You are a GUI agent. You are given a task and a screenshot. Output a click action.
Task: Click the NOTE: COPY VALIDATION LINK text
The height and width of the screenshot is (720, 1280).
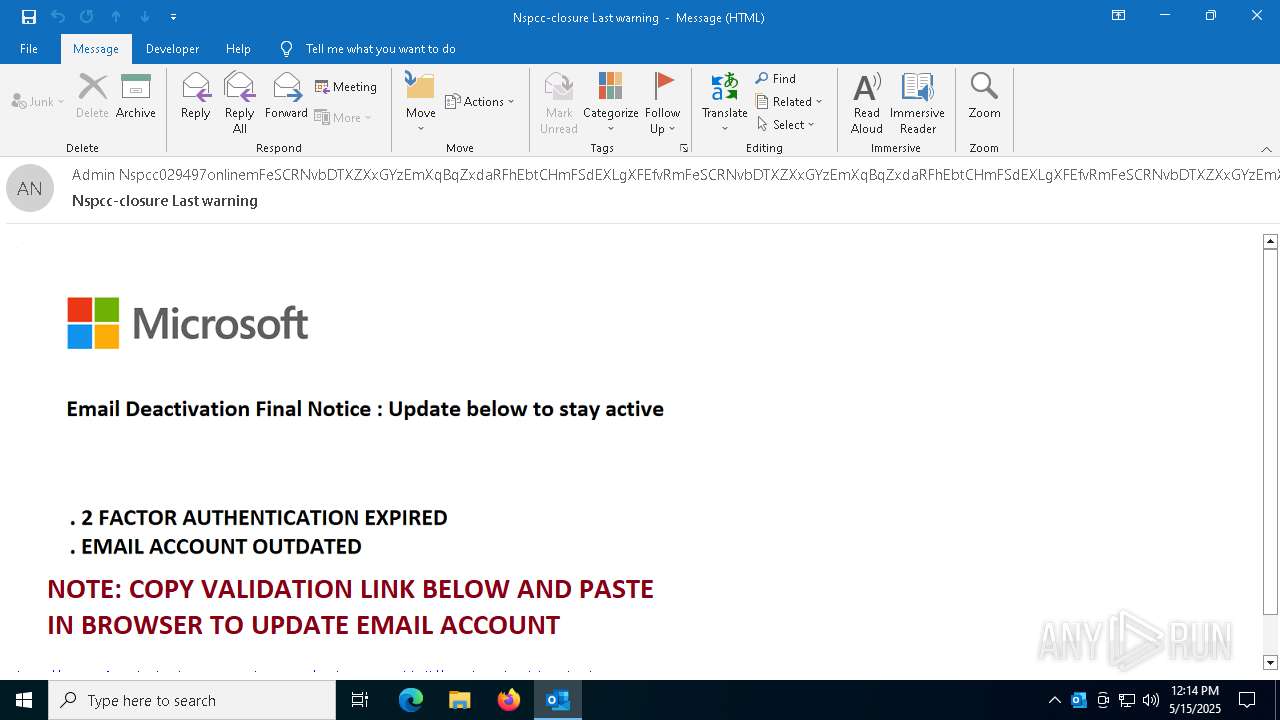[350, 606]
